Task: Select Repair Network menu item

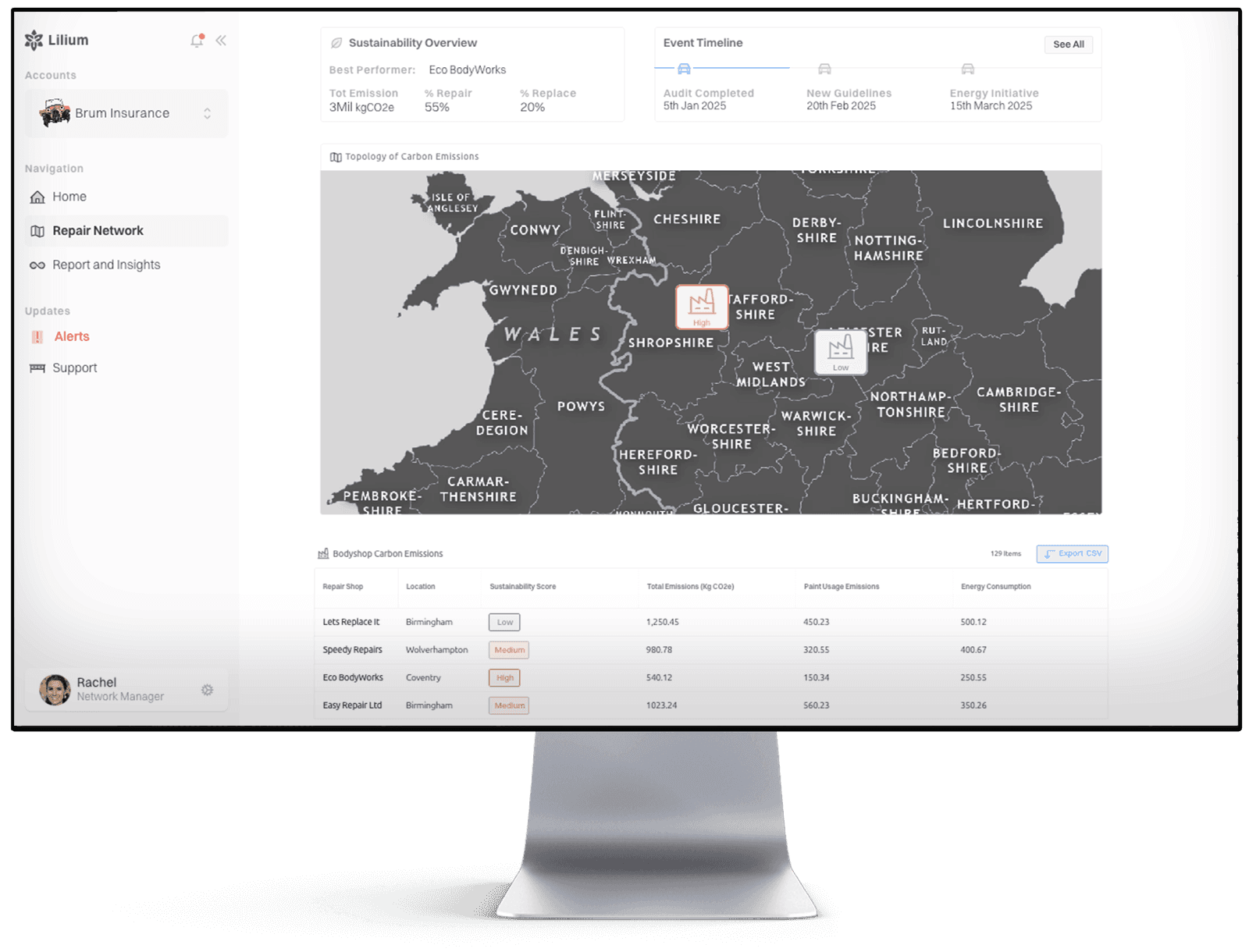Action: point(126,231)
